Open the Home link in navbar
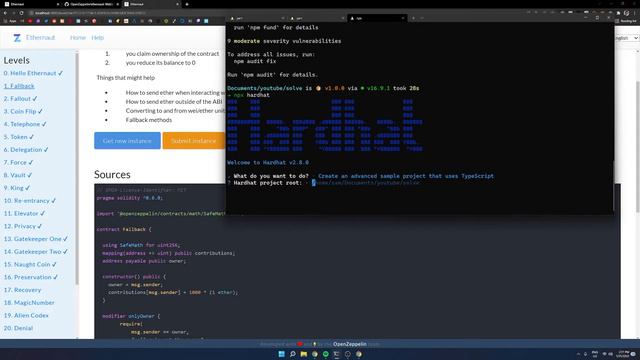The image size is (640, 360). (x=78, y=38)
